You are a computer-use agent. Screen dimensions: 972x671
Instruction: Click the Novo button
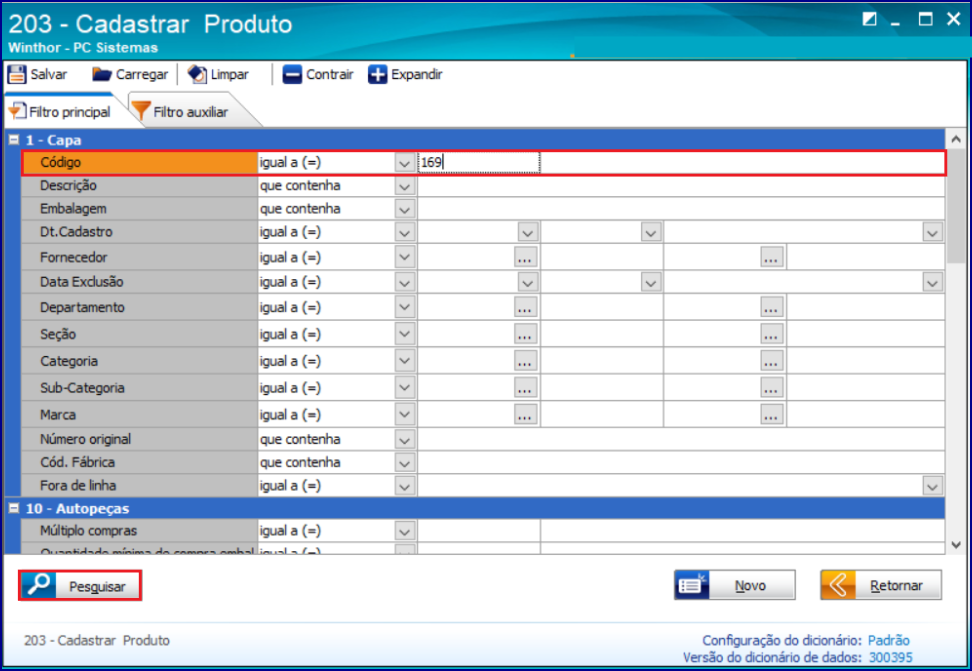click(x=735, y=585)
